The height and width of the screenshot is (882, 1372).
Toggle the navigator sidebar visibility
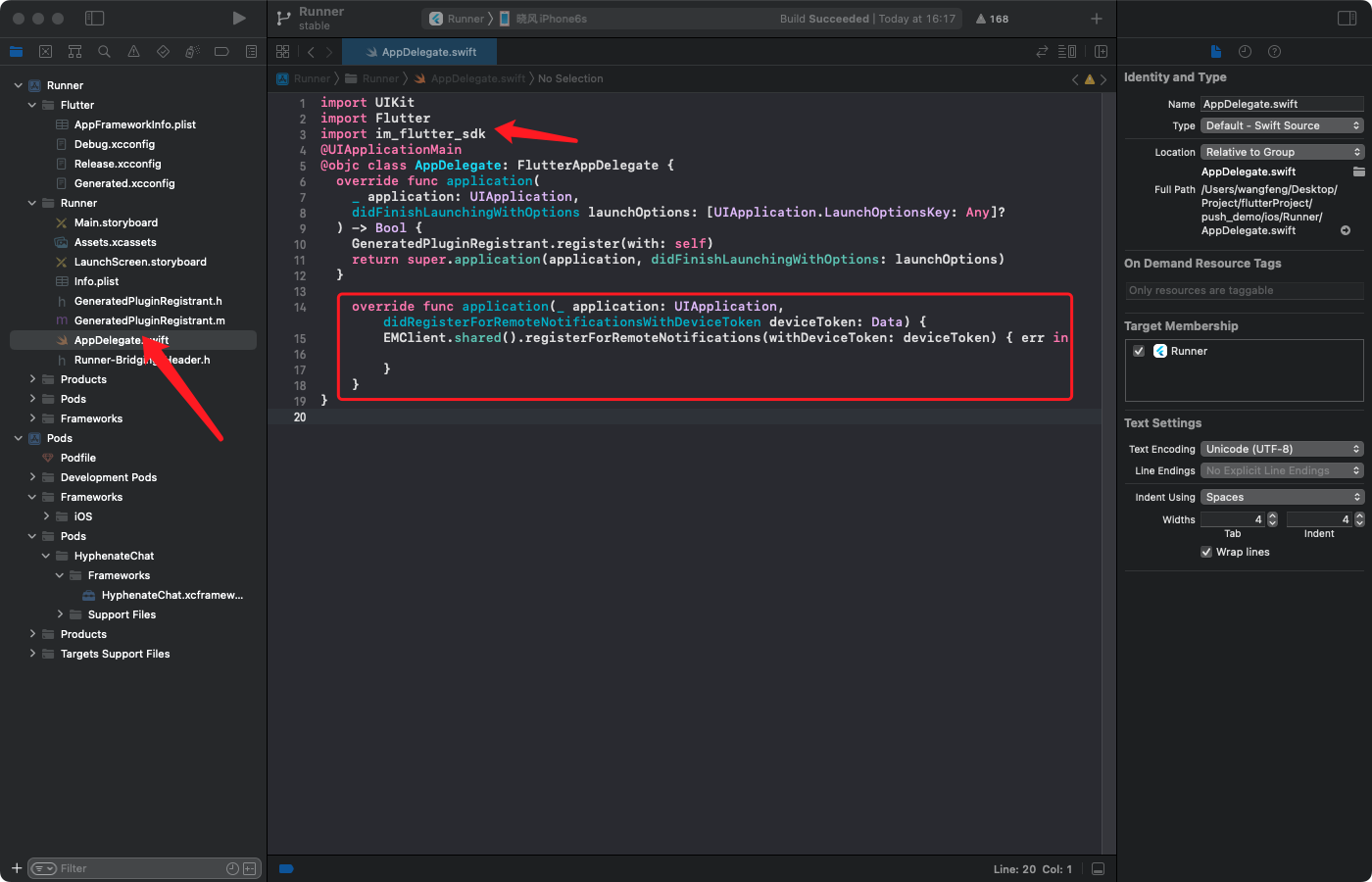tap(95, 19)
